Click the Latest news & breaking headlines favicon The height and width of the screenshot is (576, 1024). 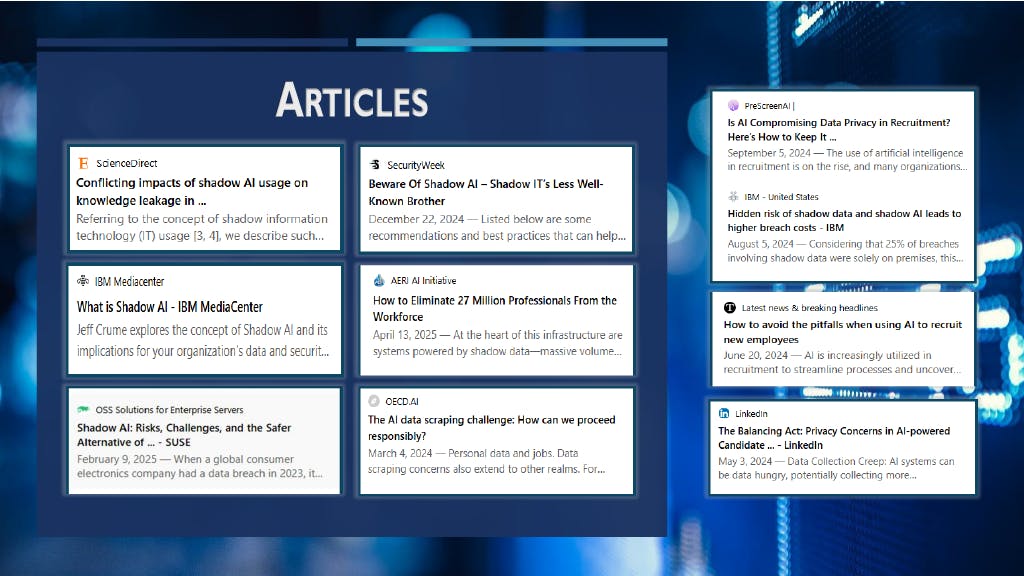(729, 308)
